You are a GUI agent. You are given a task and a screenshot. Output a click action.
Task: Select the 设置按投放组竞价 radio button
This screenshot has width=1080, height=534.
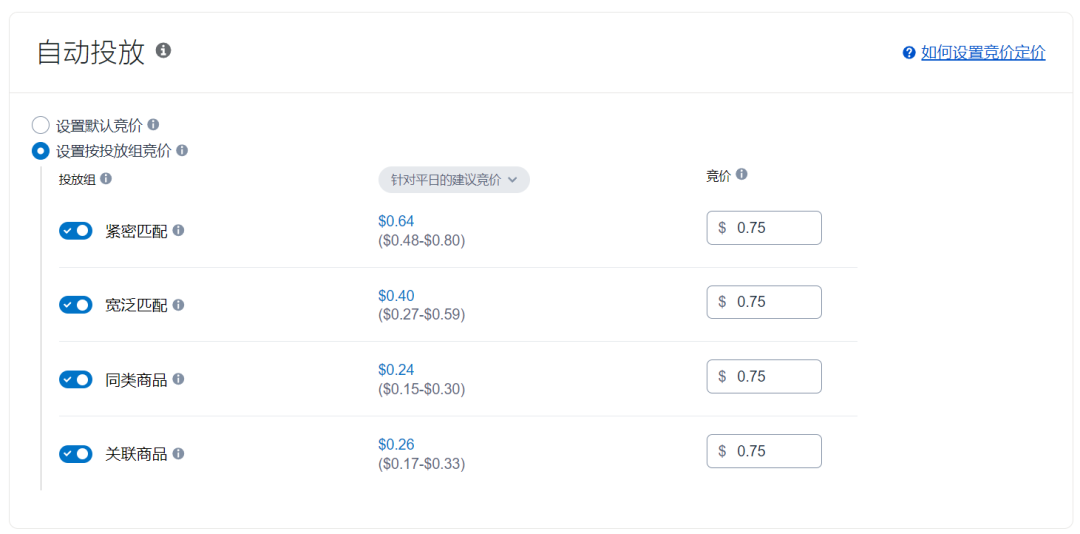41,150
